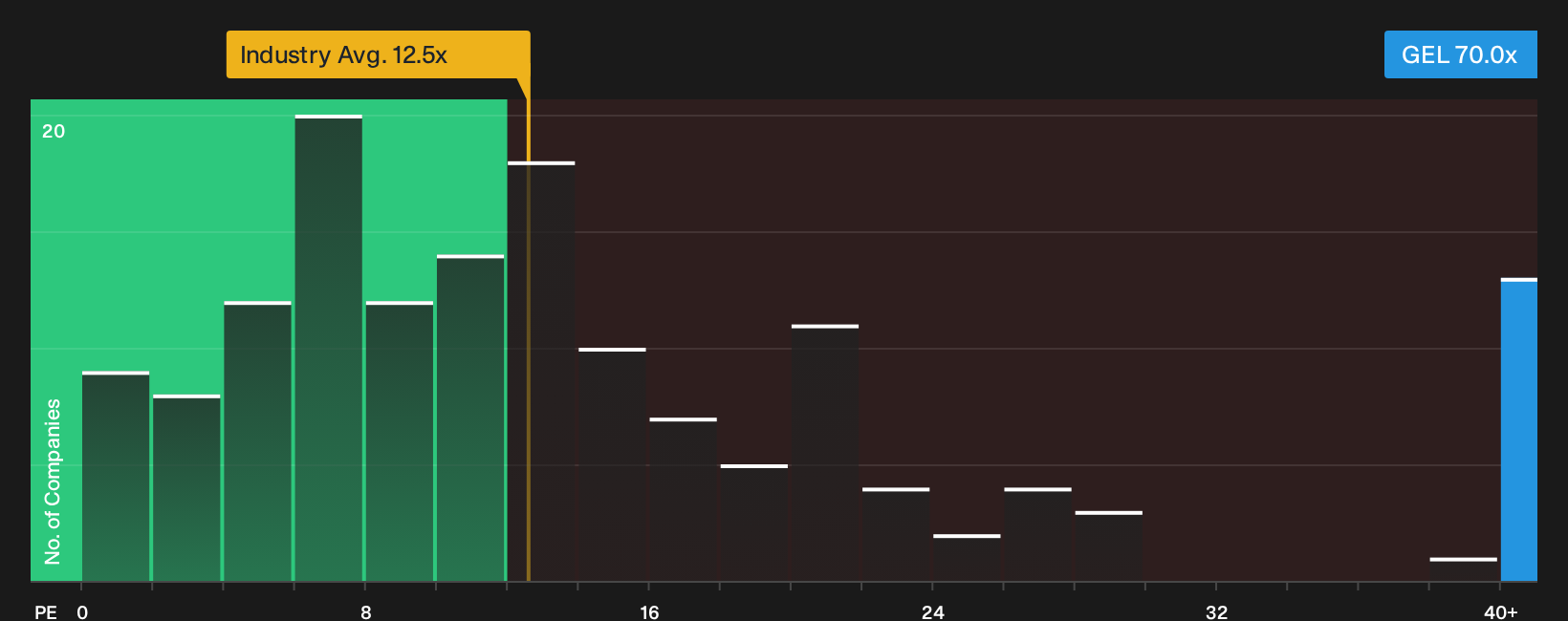Screen dimensions: 1568x621
Task: Click the bar at PE 4-6
Action: click(x=257, y=441)
